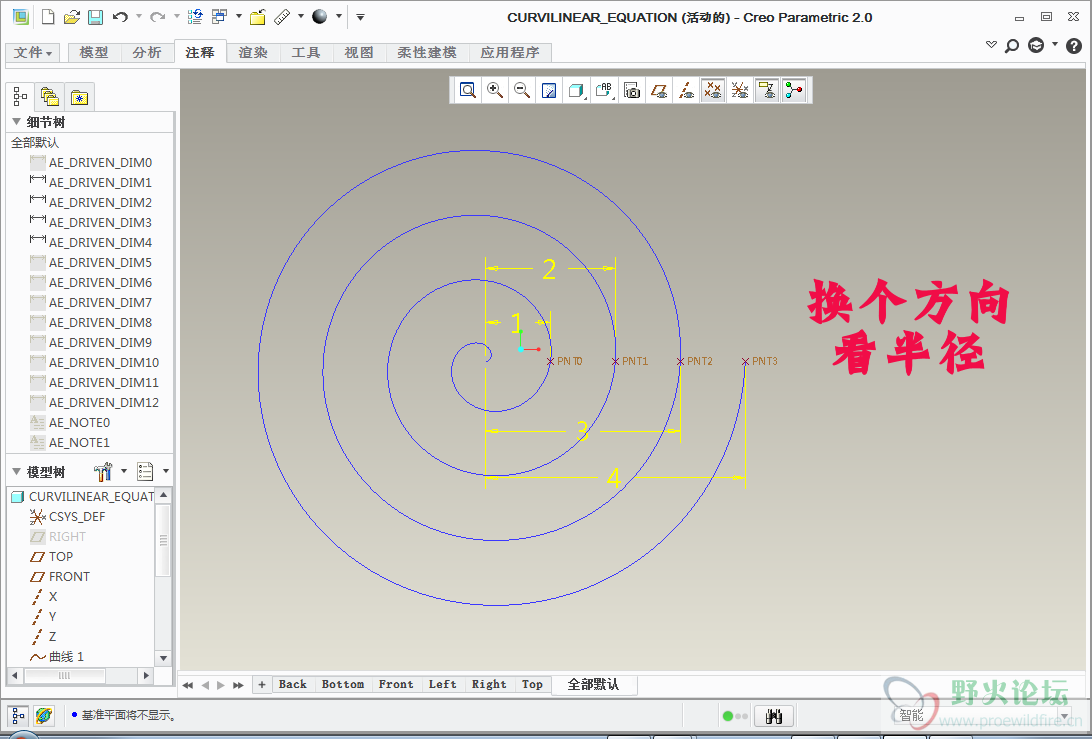
Task: Select the Back view tab
Action: point(292,685)
